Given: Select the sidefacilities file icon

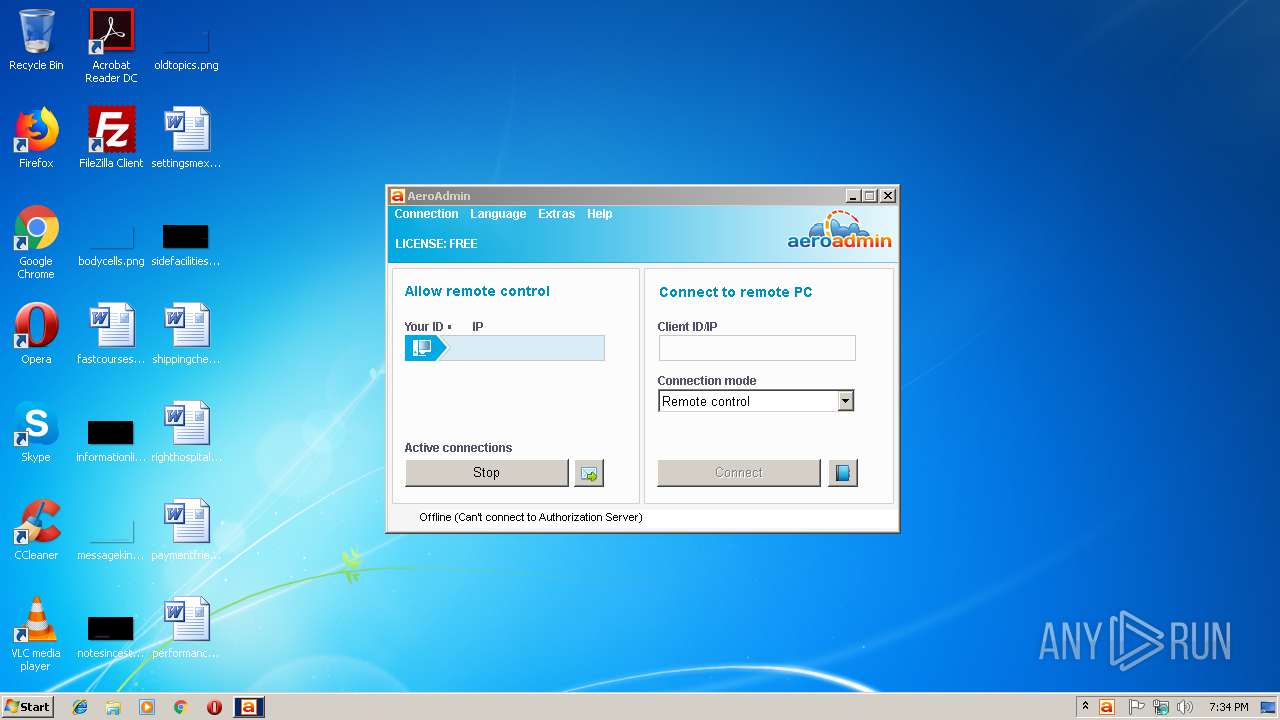Looking at the screenshot, I should tap(186, 243).
